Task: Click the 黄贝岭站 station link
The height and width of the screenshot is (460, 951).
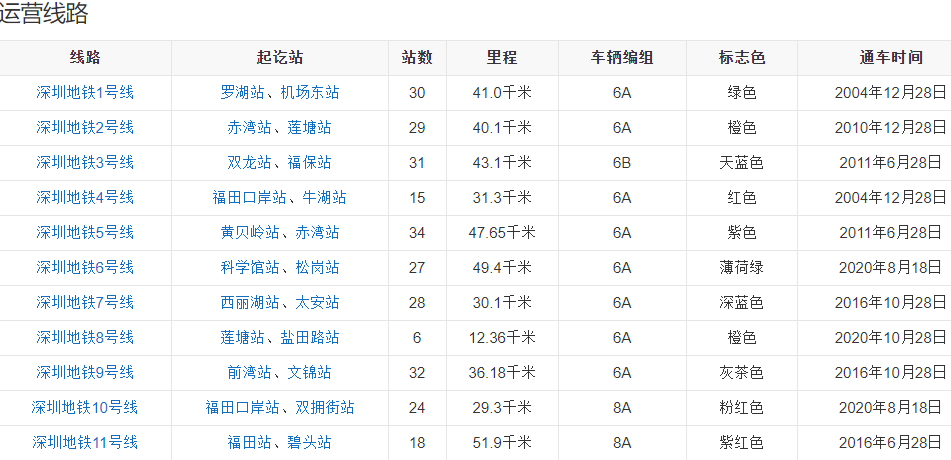Action: [x=250, y=233]
